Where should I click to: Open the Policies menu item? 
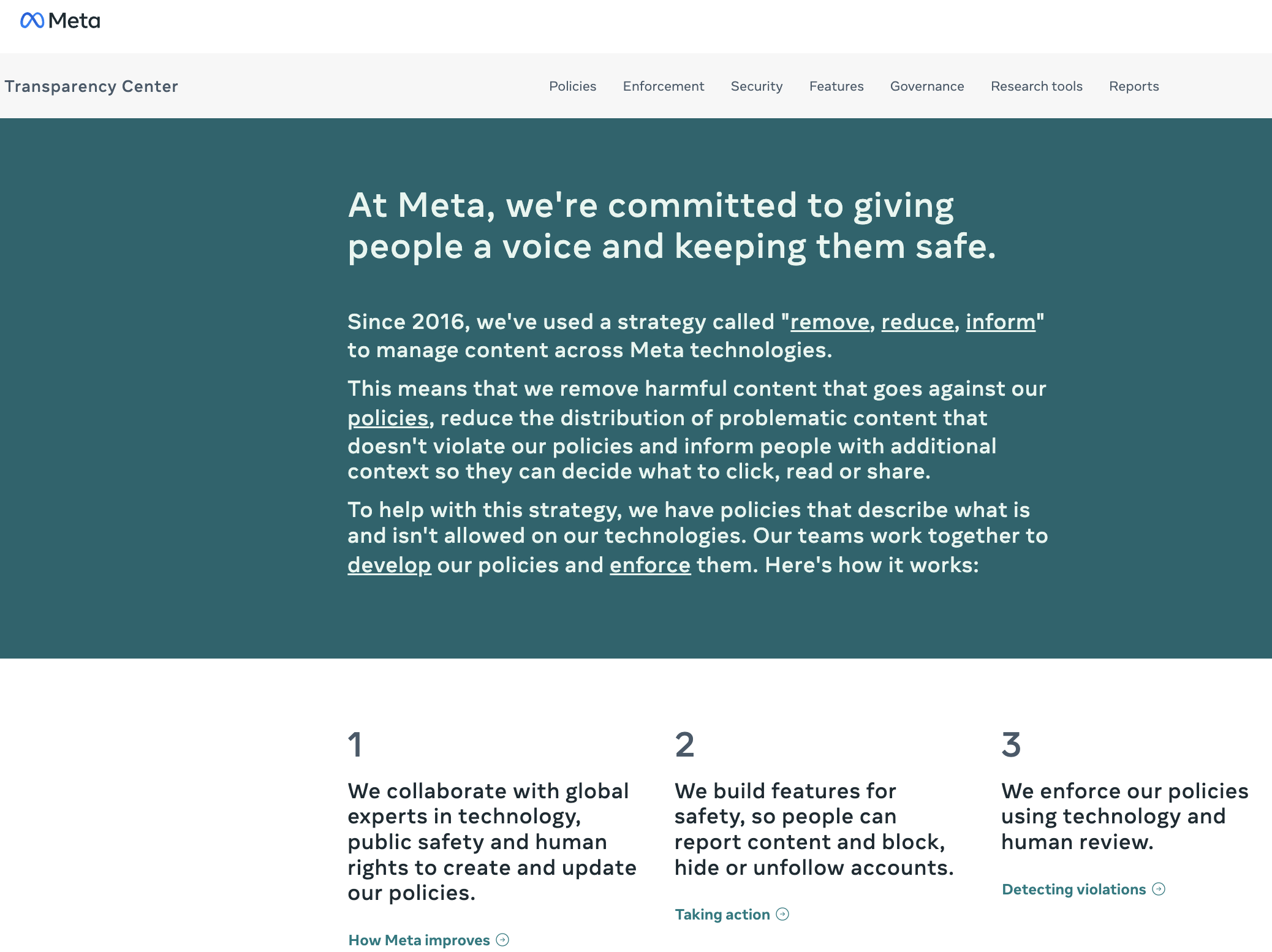572,86
